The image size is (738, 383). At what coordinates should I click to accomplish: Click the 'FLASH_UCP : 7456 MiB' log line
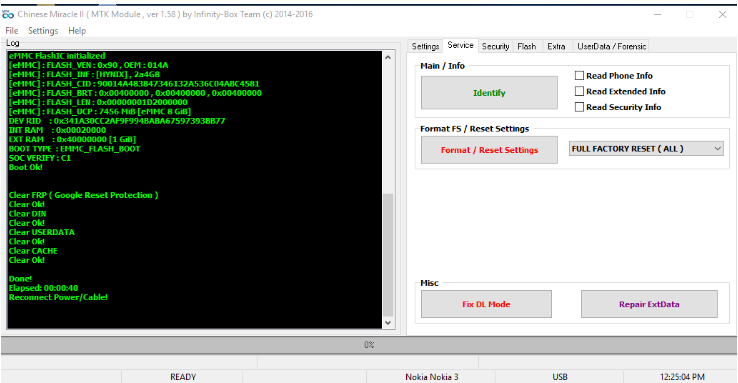pos(100,112)
